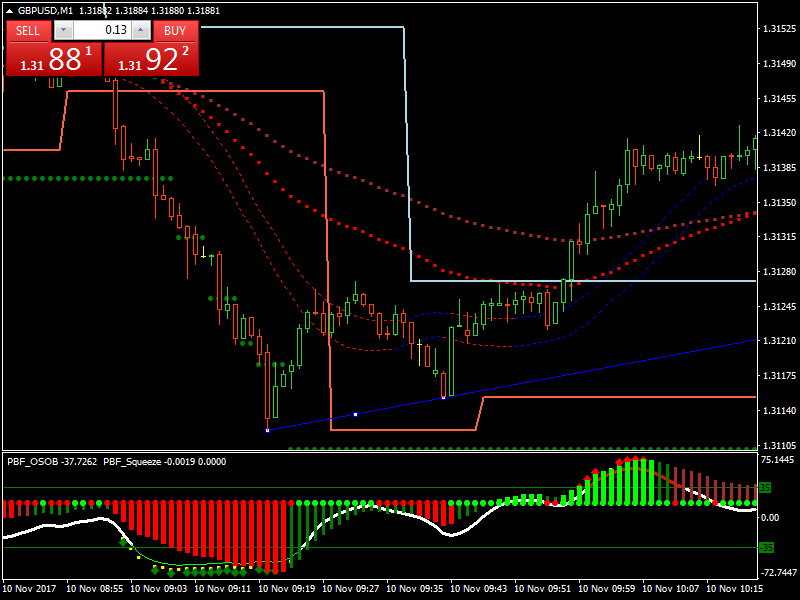The image size is (800, 600).
Task: Select the trendline's starting anchor point at the lowest candle
Action: [267, 431]
